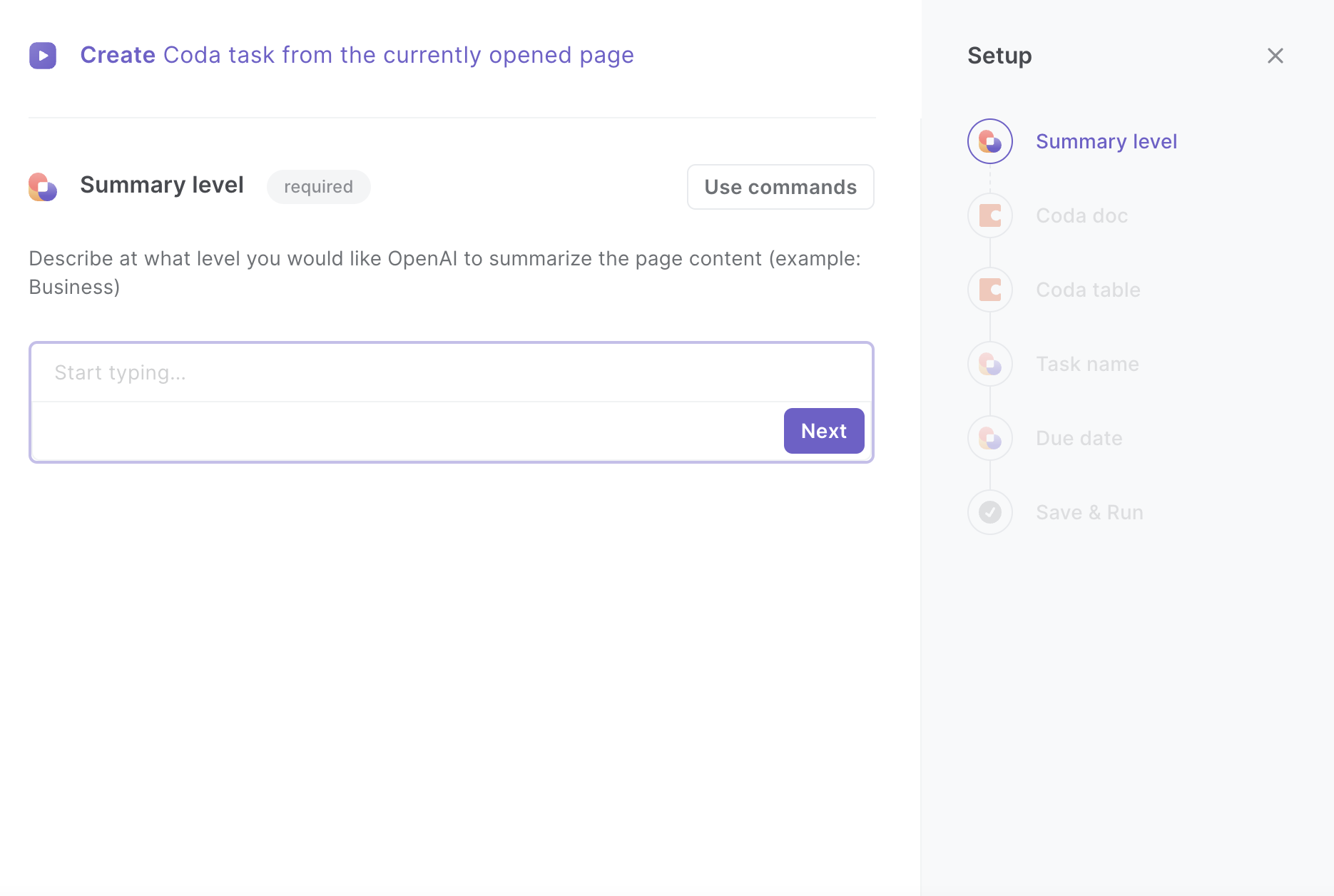Click the 'Summary level' heading text

(162, 185)
